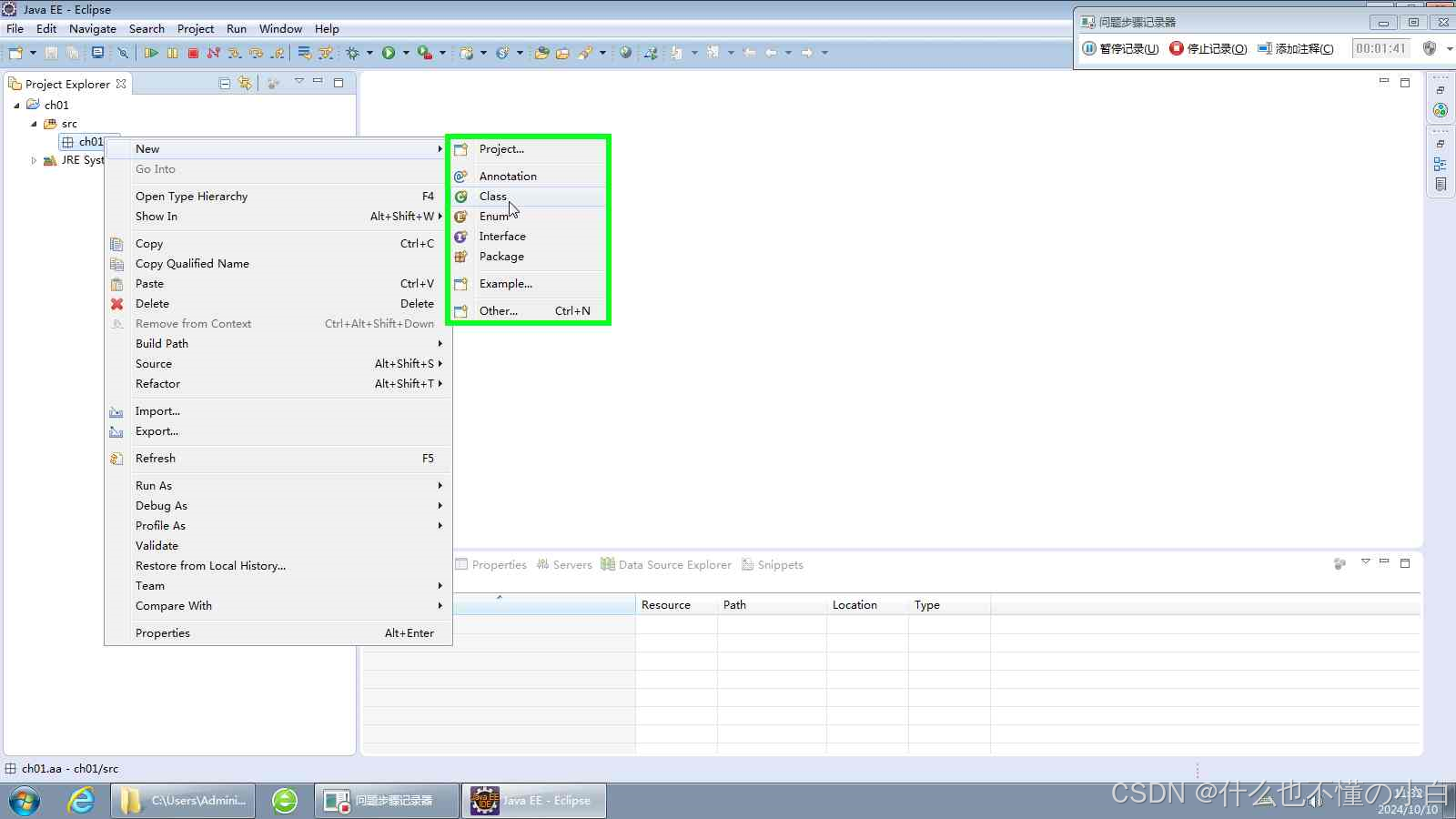
Task: Select the Annotation icon in New submenu
Action: (x=461, y=177)
